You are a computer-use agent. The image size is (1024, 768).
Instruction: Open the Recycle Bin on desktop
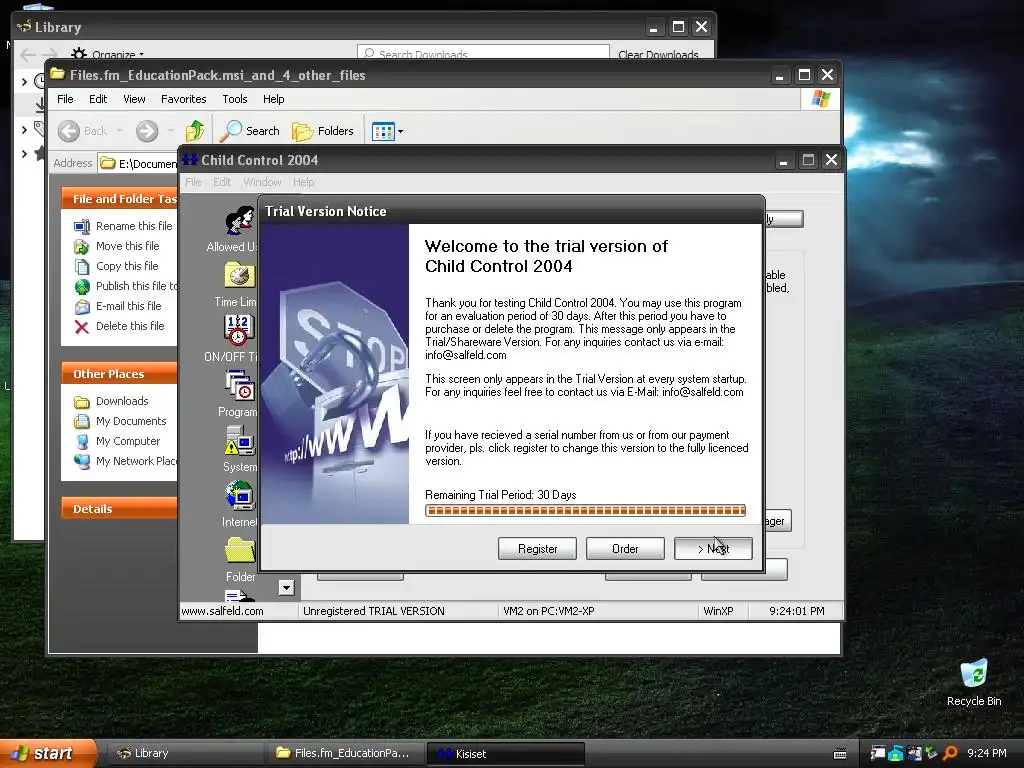click(974, 682)
